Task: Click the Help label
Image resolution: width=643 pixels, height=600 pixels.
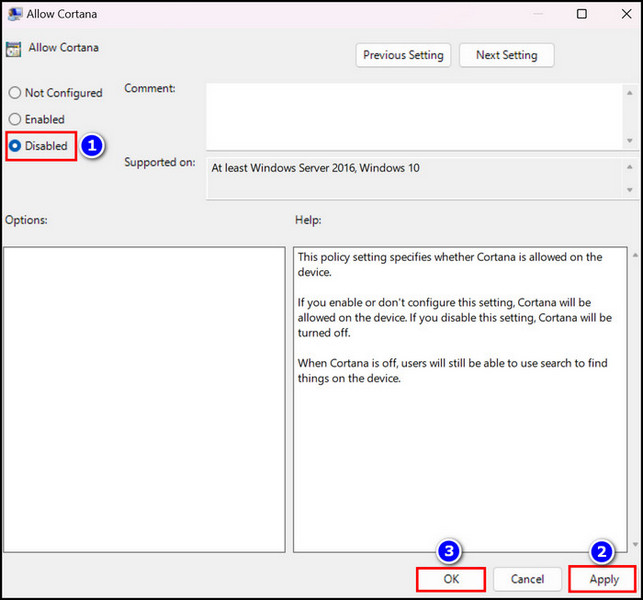Action: 308,220
